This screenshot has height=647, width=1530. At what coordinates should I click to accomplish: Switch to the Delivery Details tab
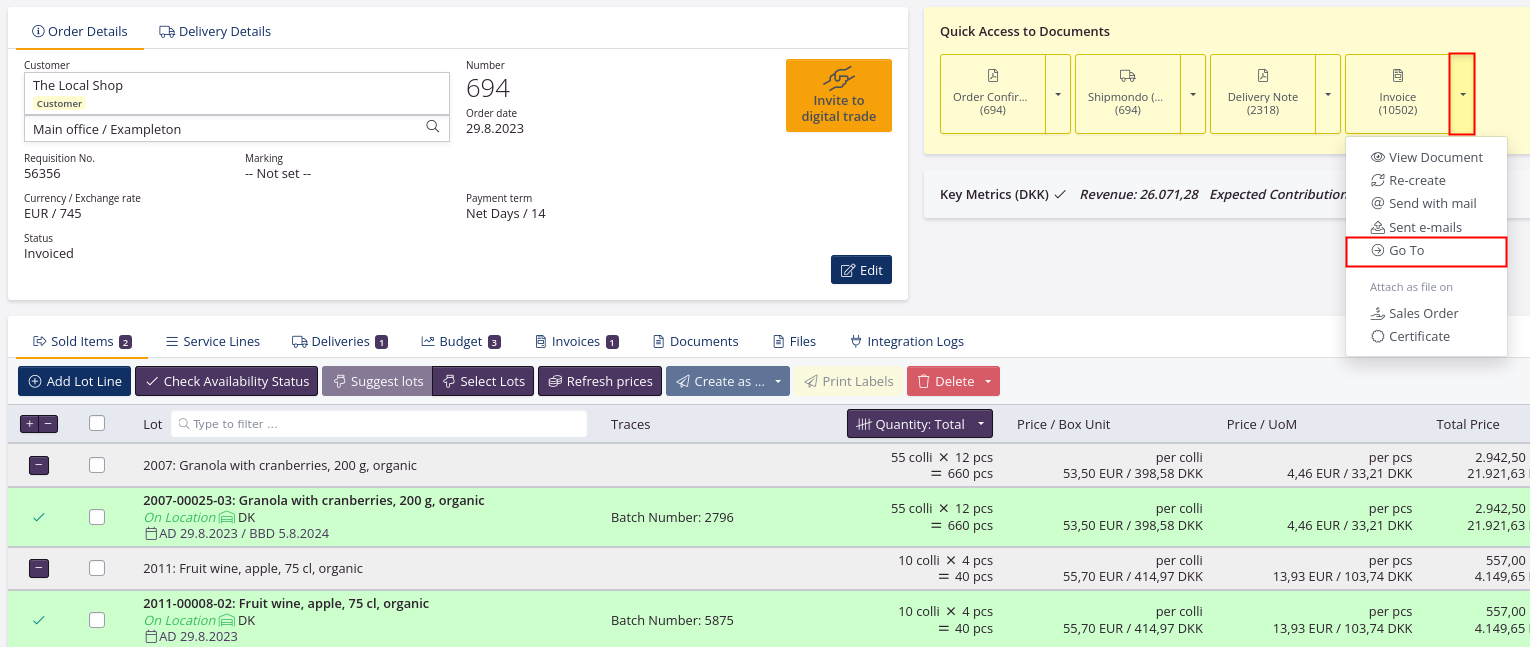tap(215, 31)
